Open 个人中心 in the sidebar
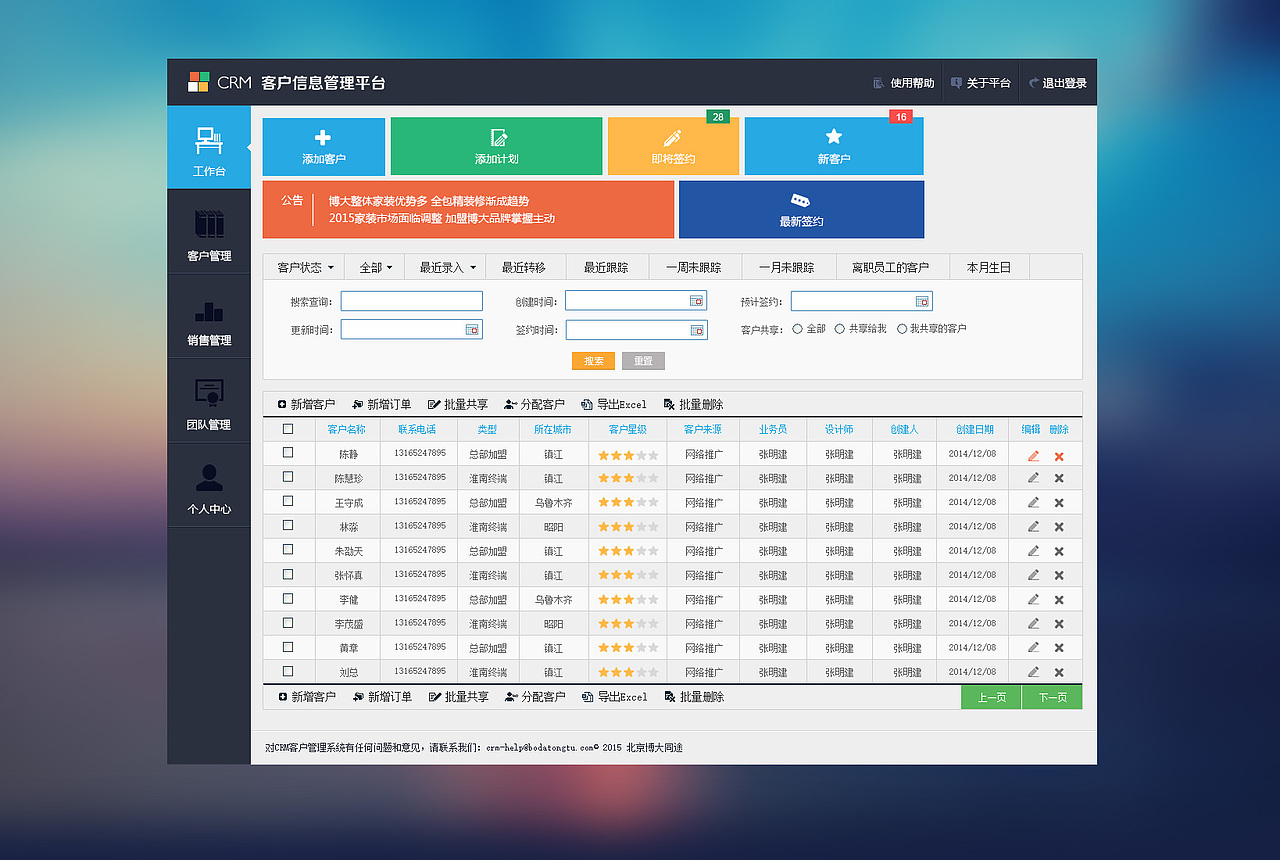Image resolution: width=1280 pixels, height=860 pixels. (x=209, y=485)
